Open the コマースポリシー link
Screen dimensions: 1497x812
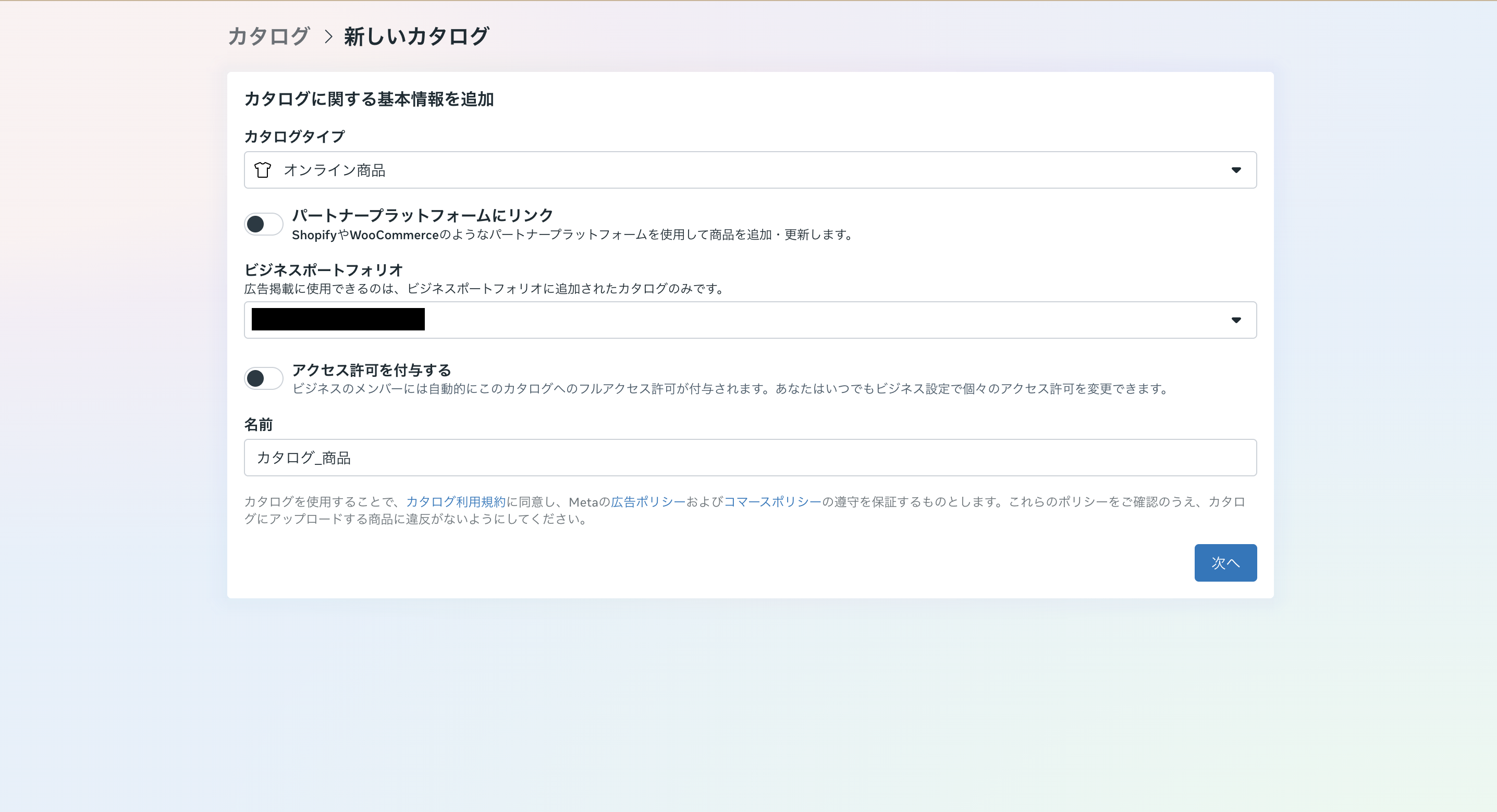pos(772,501)
